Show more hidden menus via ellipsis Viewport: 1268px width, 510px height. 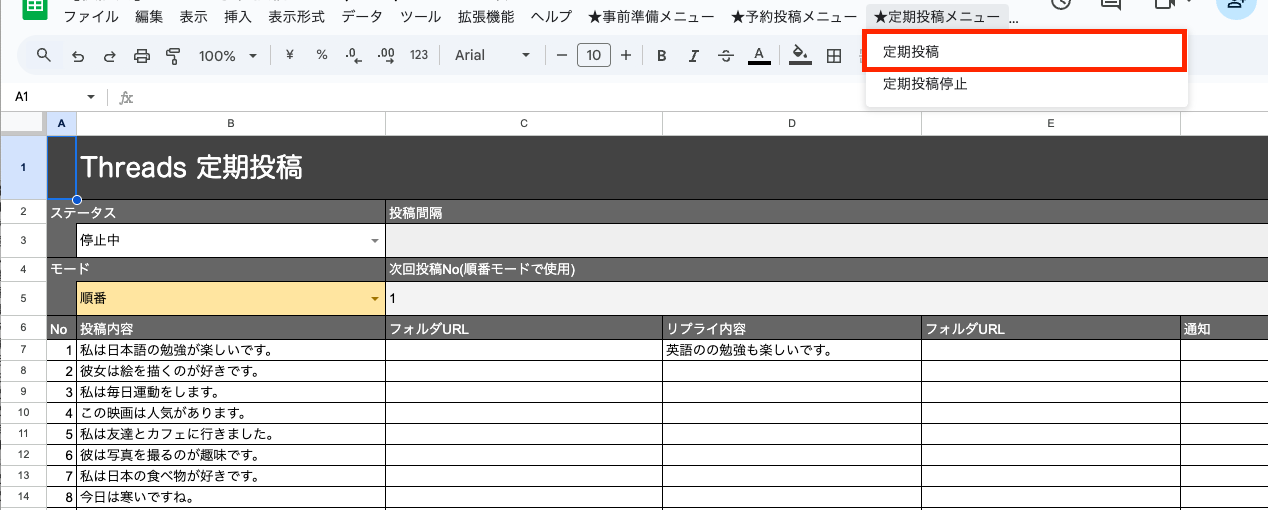[1014, 18]
